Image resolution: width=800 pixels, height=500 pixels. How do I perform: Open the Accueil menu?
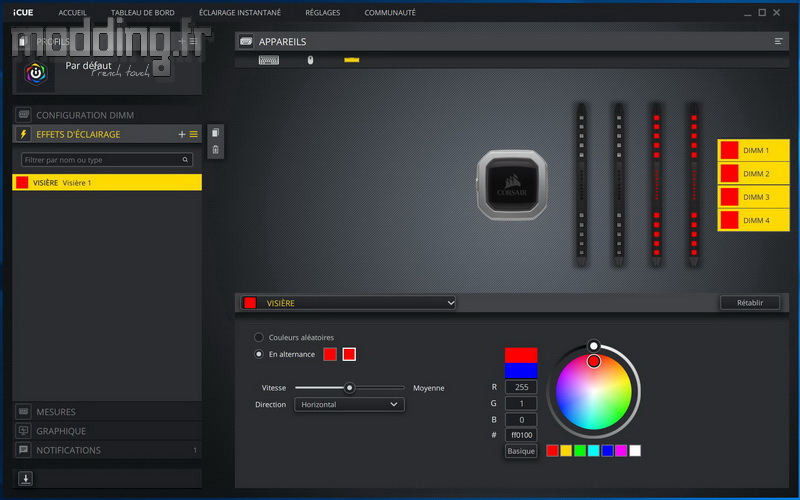[72, 13]
